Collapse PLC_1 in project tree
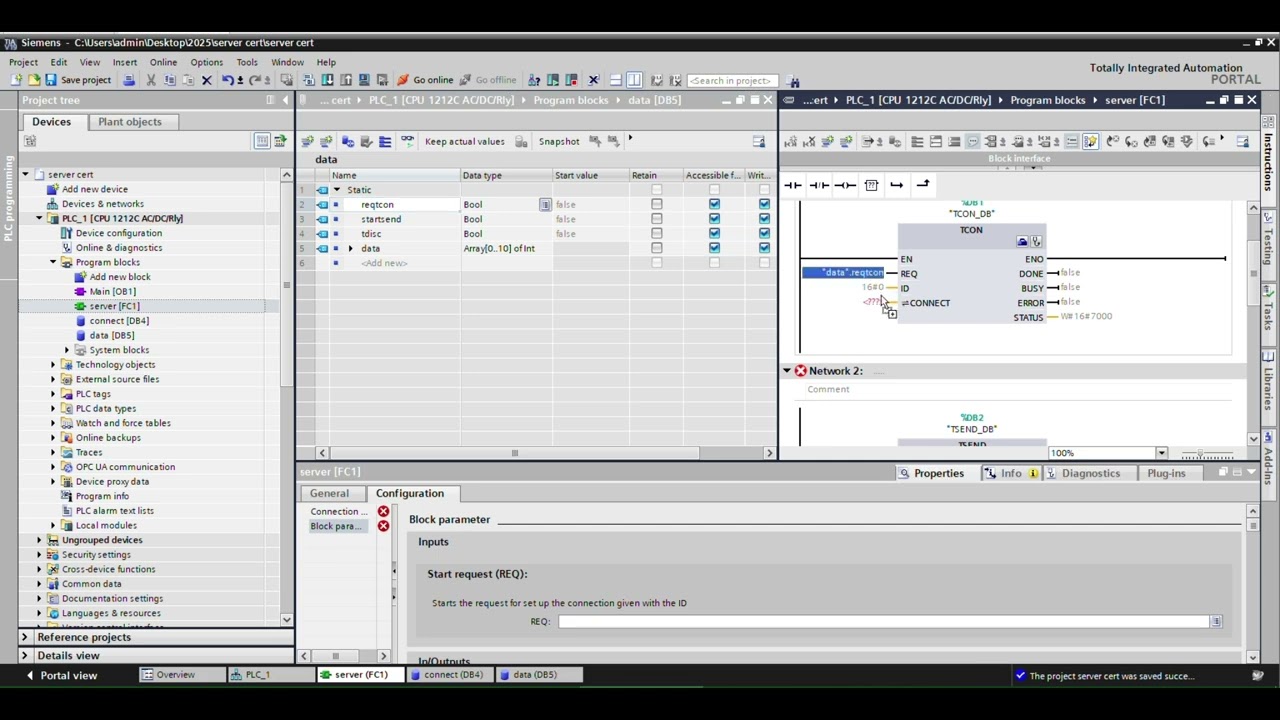Viewport: 1280px width, 720px height. pos(39,218)
